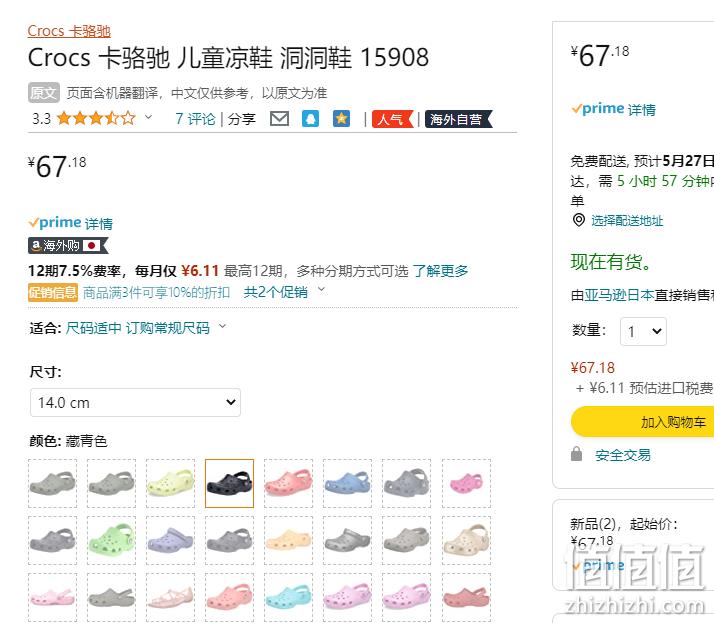Screen dimensions: 714x623
Task: Select the navy 藏青色 clog swatch
Action: click(x=230, y=483)
